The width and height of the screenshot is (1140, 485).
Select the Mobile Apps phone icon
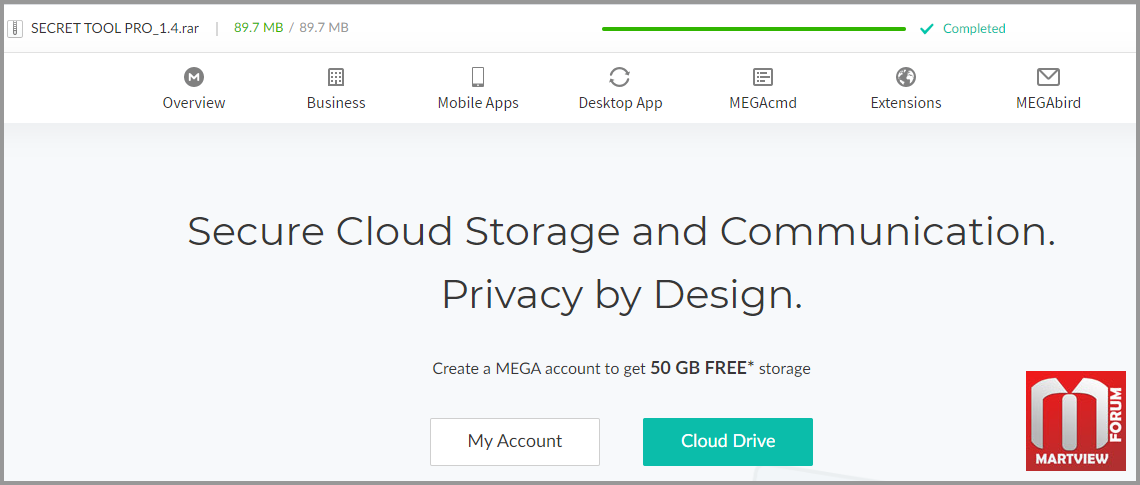tap(478, 77)
